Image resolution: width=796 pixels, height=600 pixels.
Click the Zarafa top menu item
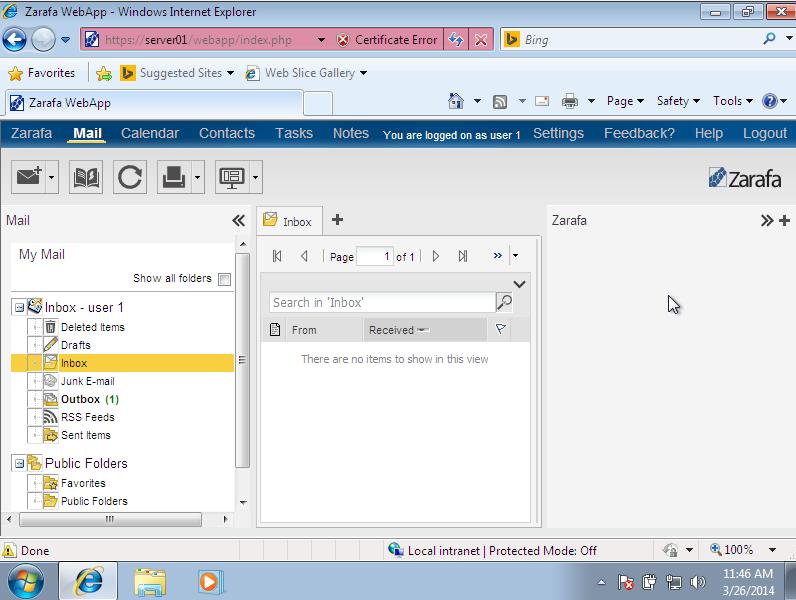(31, 133)
